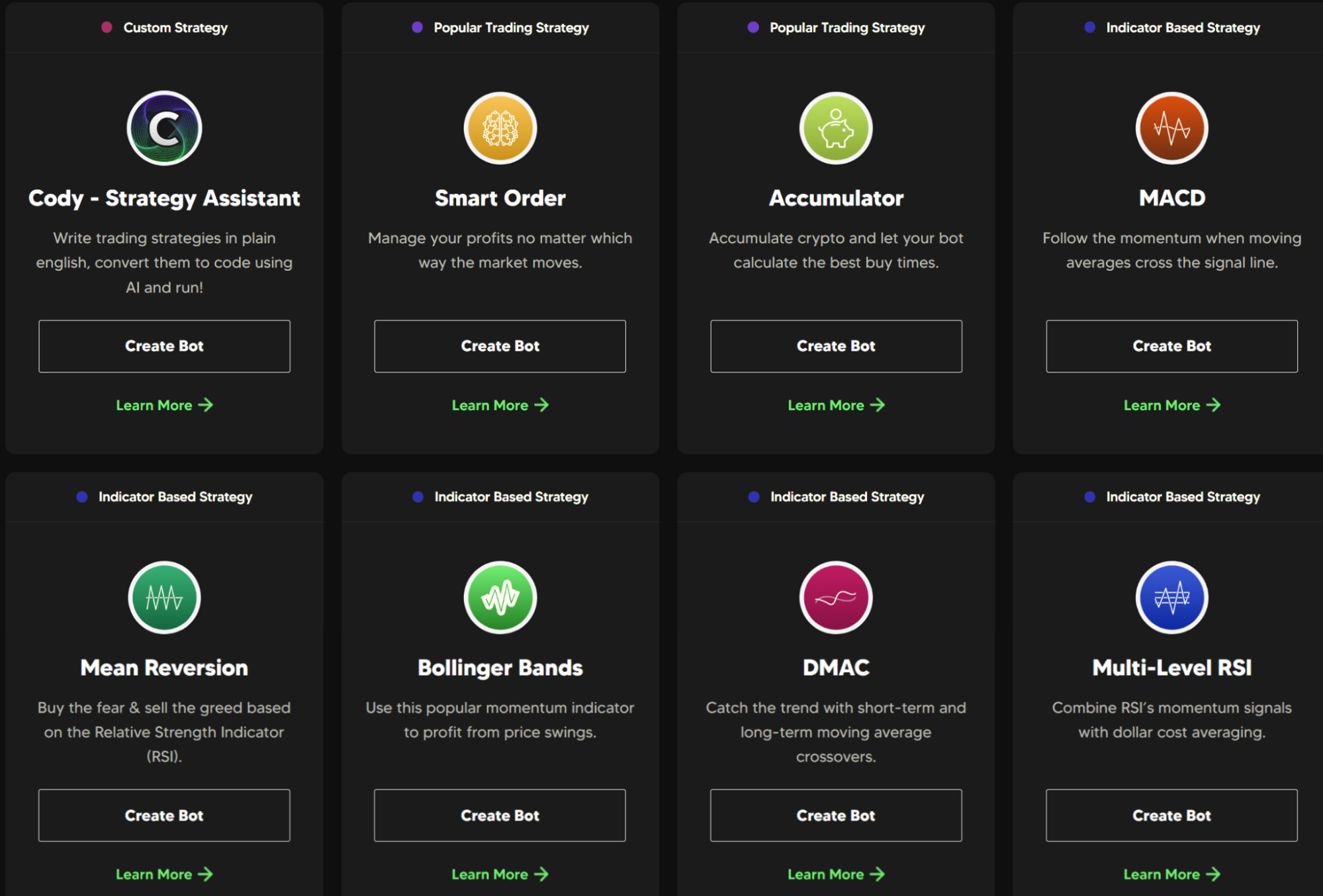This screenshot has height=896, width=1323.
Task: Click the Bollinger Bands wave icon
Action: tap(500, 598)
